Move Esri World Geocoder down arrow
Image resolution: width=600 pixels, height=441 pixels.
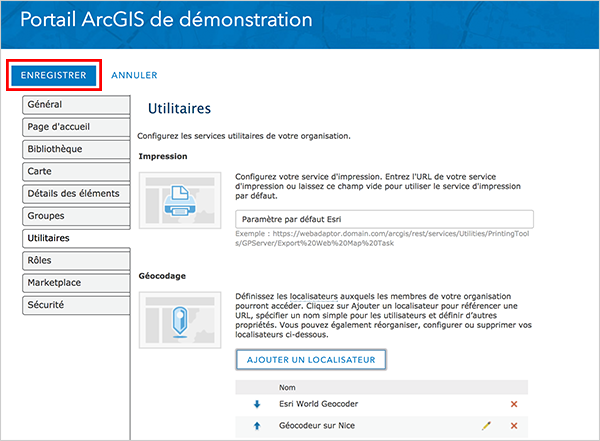point(257,404)
